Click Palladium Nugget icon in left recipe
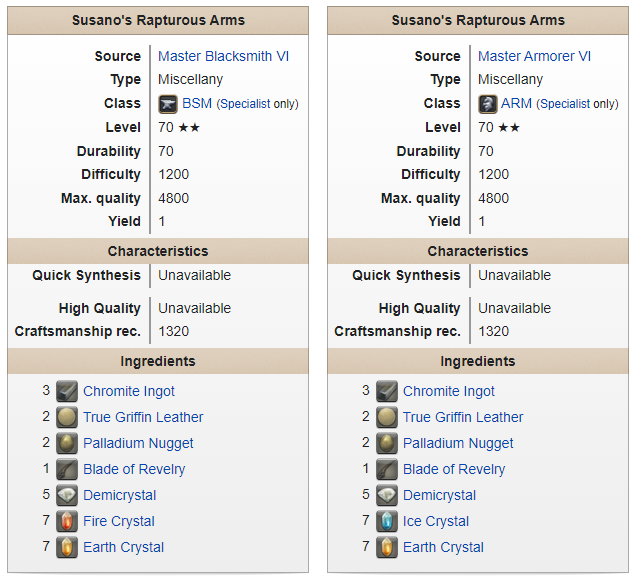 tap(67, 444)
